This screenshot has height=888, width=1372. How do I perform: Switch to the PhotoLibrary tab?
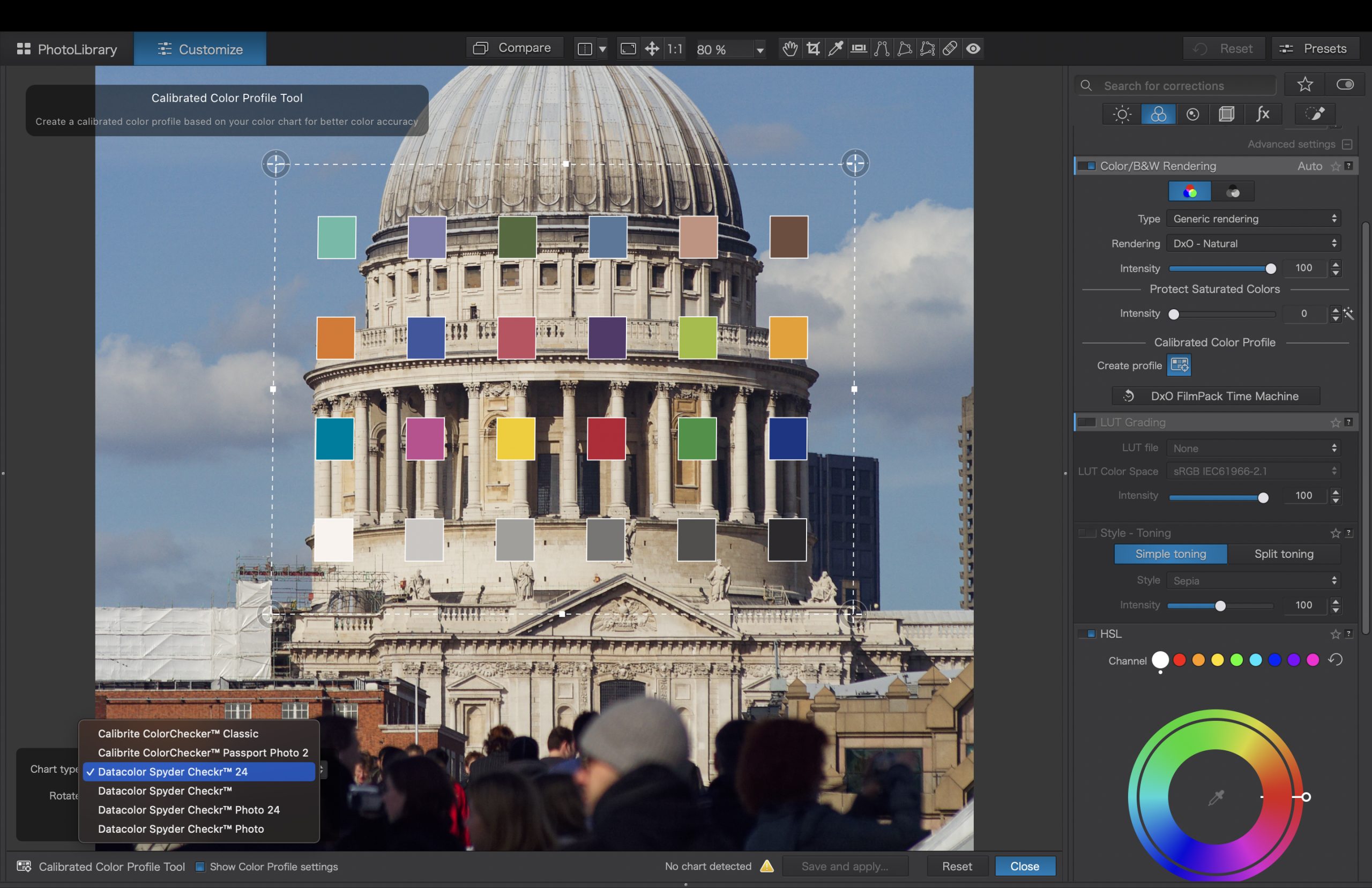[x=66, y=47]
